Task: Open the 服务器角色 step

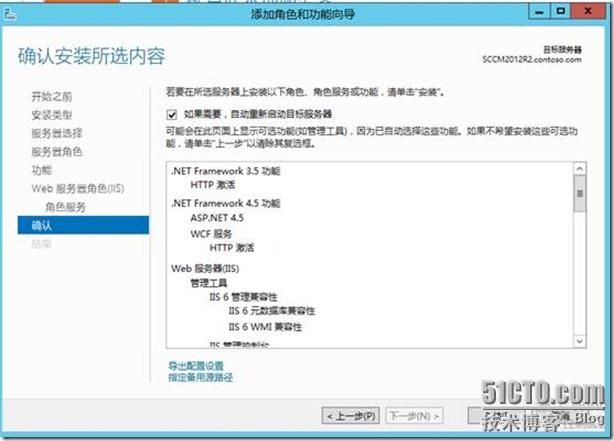Action: 57,152
